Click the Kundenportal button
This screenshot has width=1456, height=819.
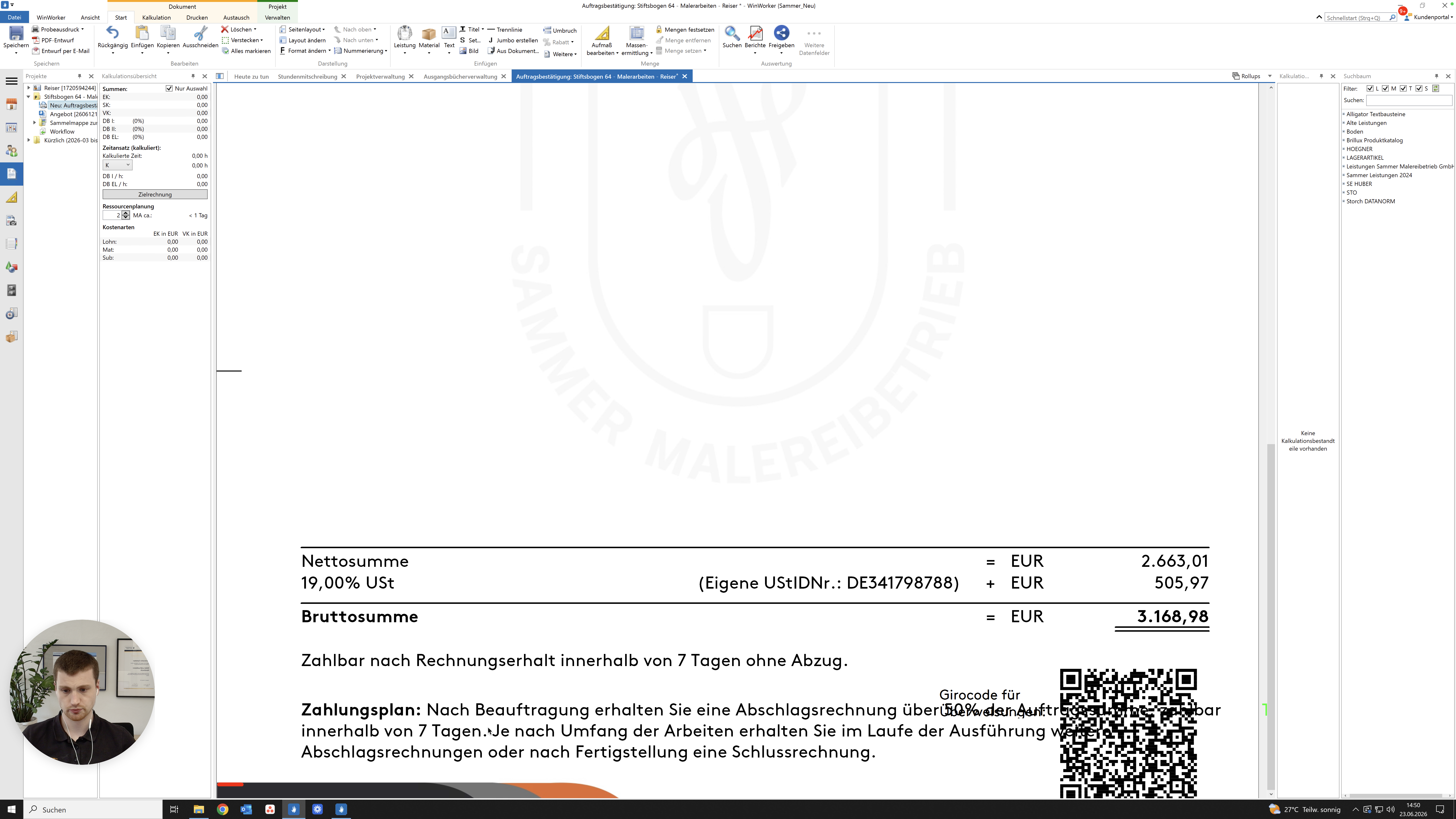1429,17
